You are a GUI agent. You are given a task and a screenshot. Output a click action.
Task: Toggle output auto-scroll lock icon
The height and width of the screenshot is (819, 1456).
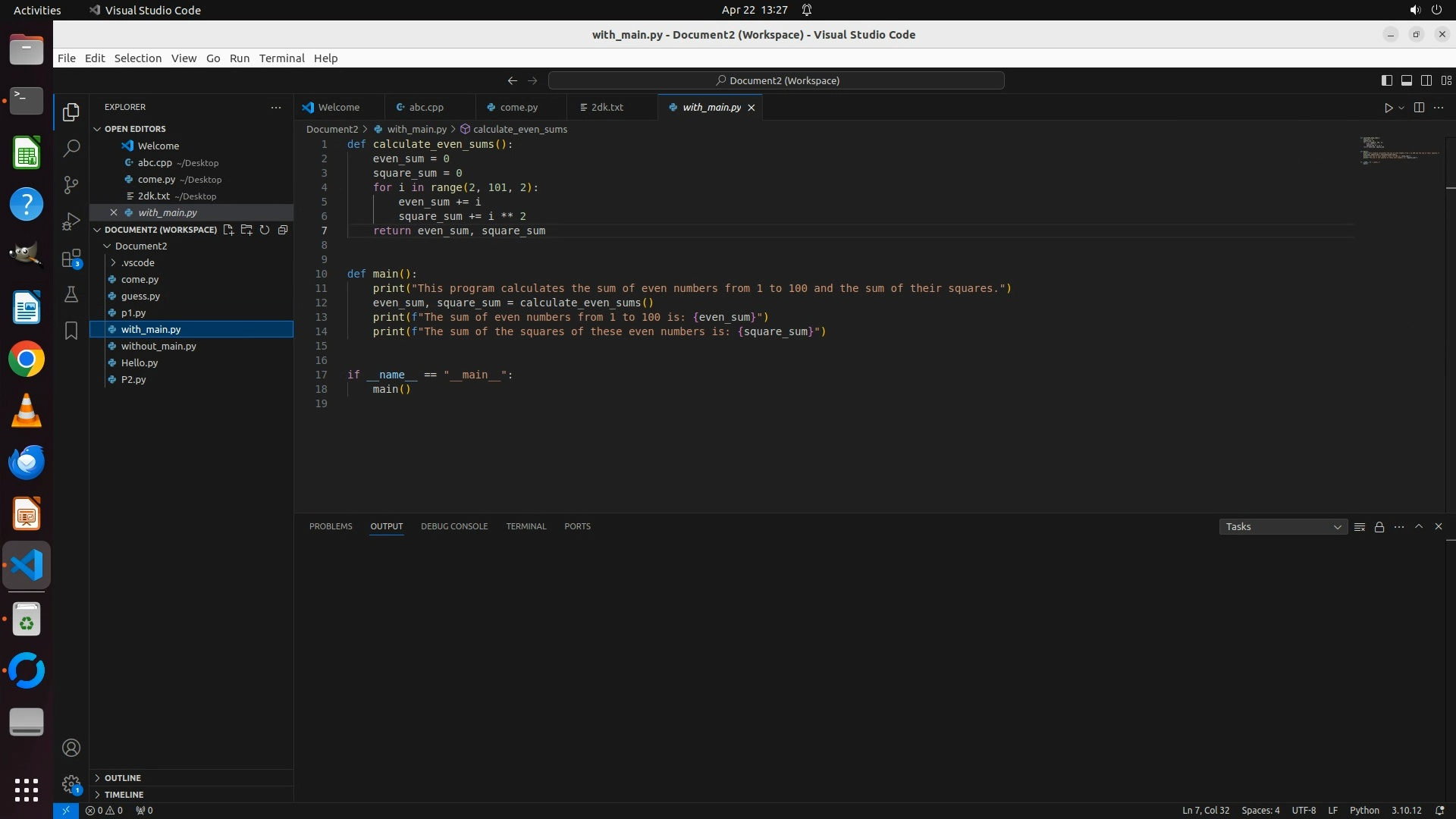1379,527
